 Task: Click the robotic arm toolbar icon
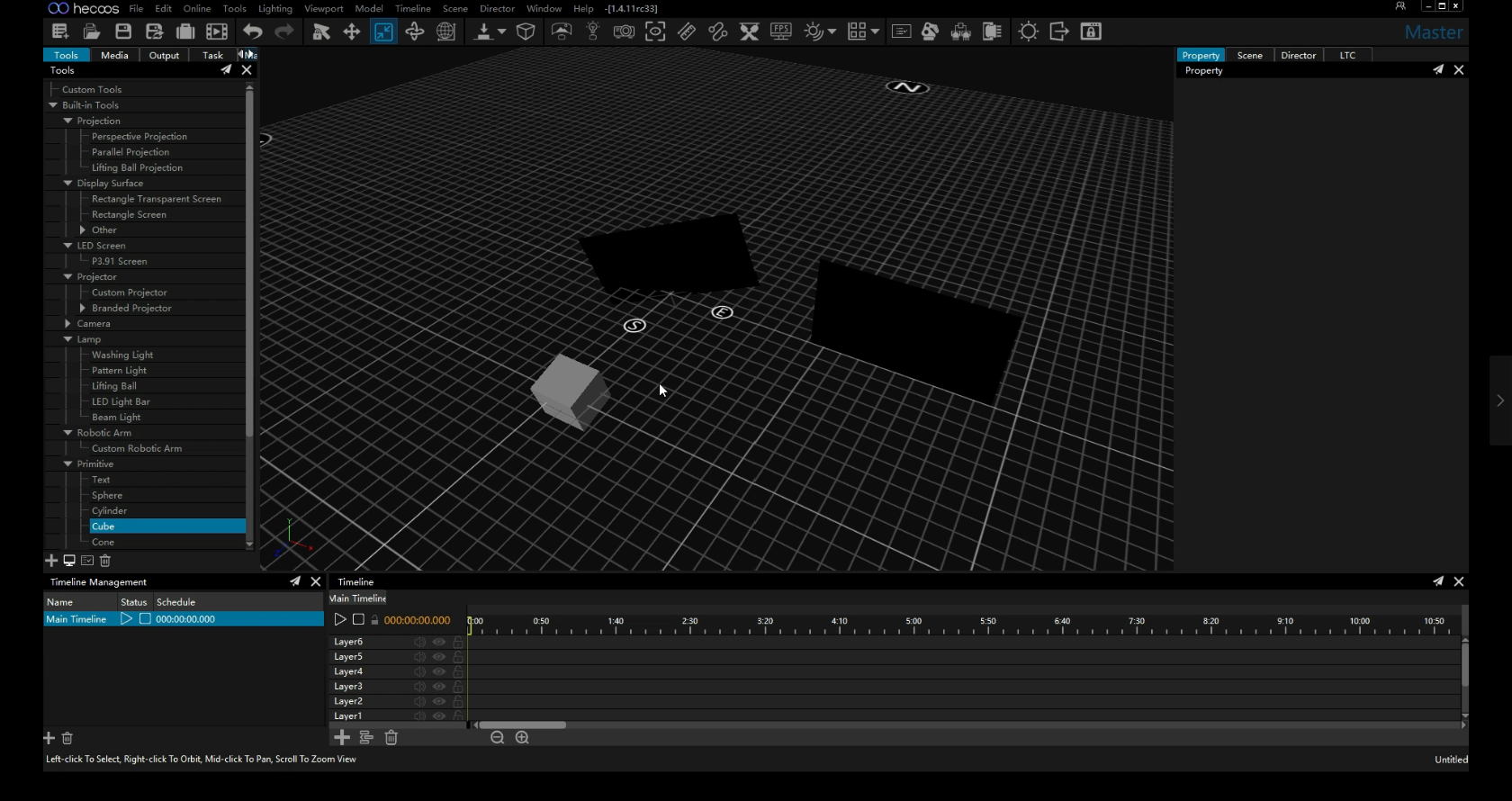pos(931,31)
